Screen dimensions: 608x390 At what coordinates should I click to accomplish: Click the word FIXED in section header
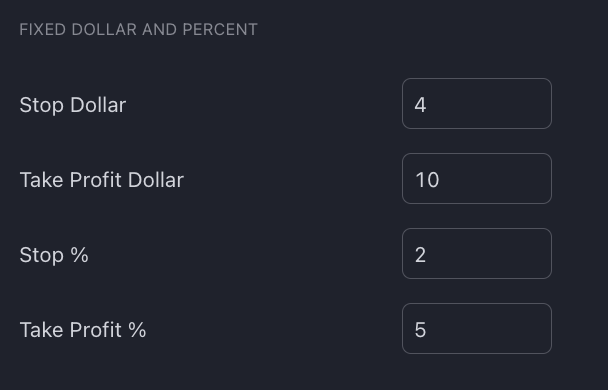pyautogui.click(x=43, y=29)
